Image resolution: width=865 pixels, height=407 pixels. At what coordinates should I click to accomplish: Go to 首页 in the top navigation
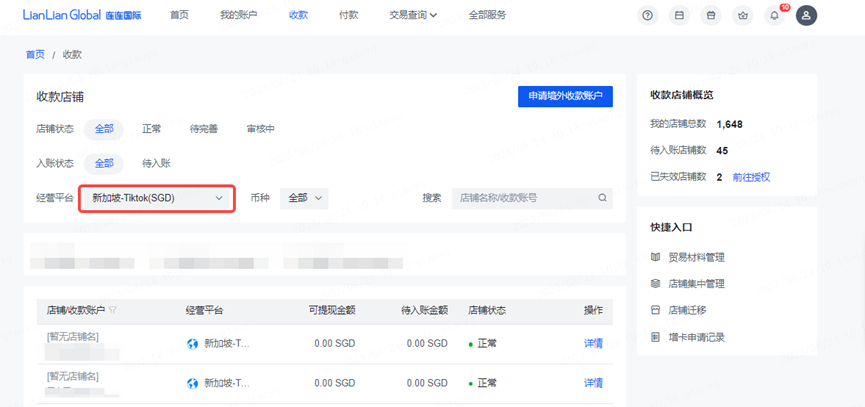tap(179, 15)
